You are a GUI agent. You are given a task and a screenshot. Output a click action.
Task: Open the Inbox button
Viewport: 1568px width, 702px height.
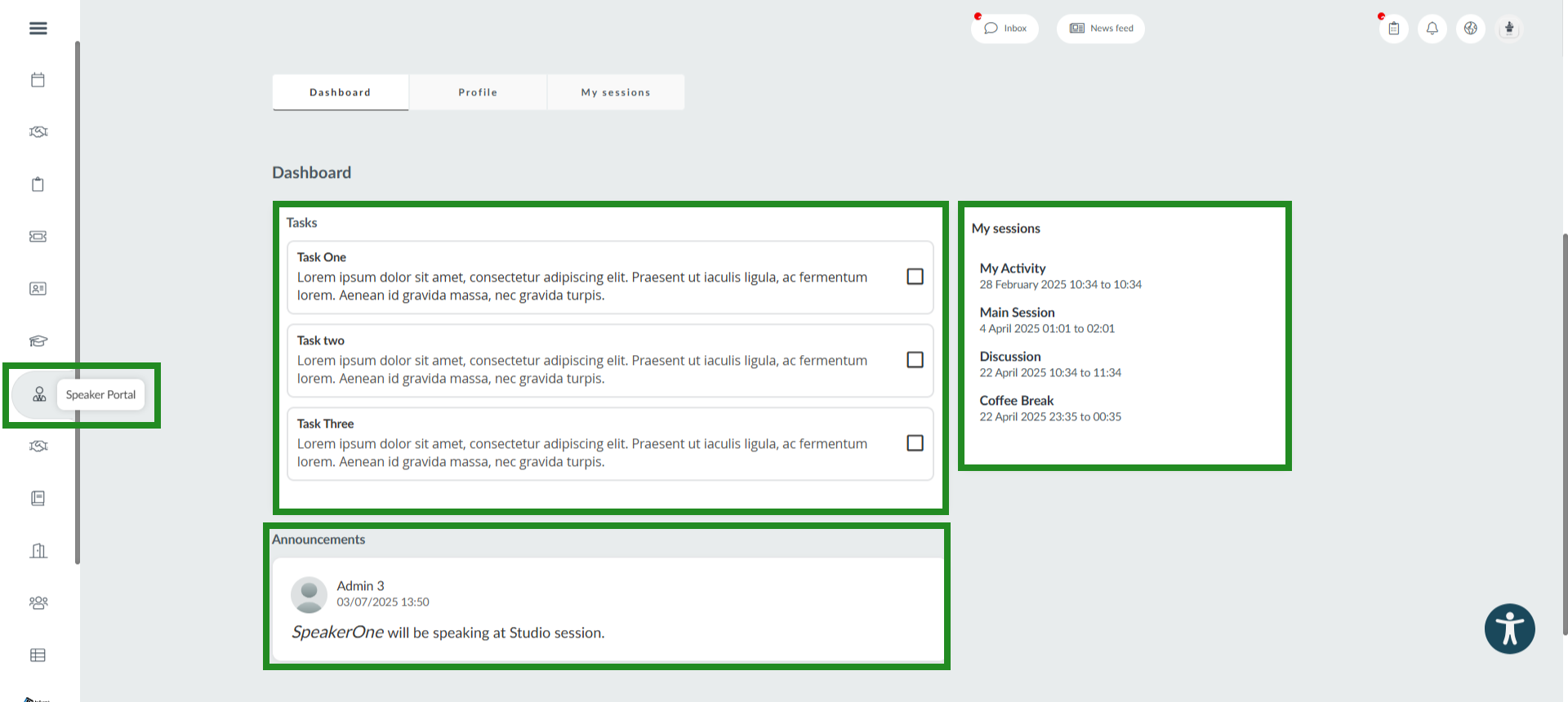coord(1004,29)
